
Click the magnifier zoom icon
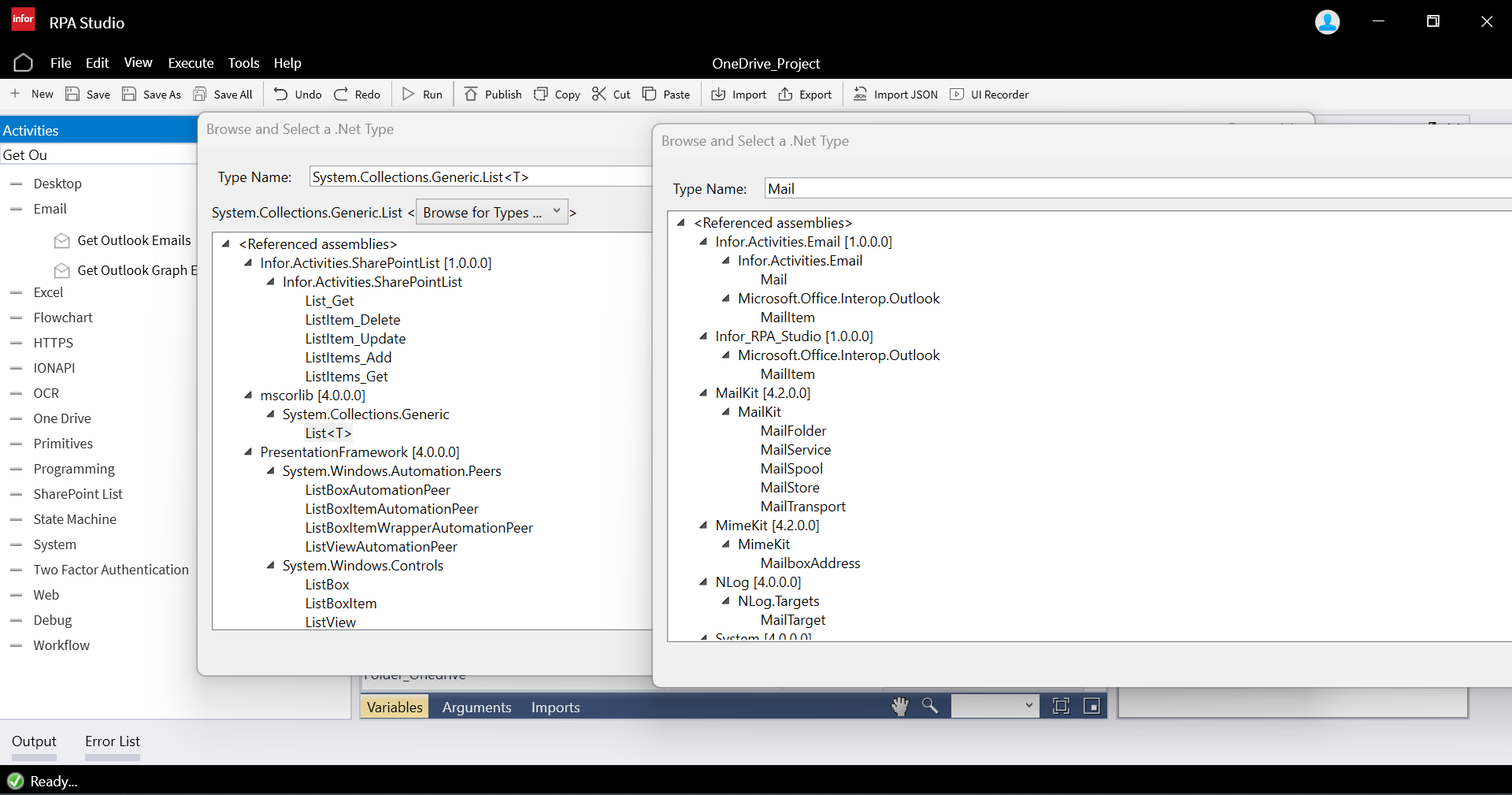[930, 706]
